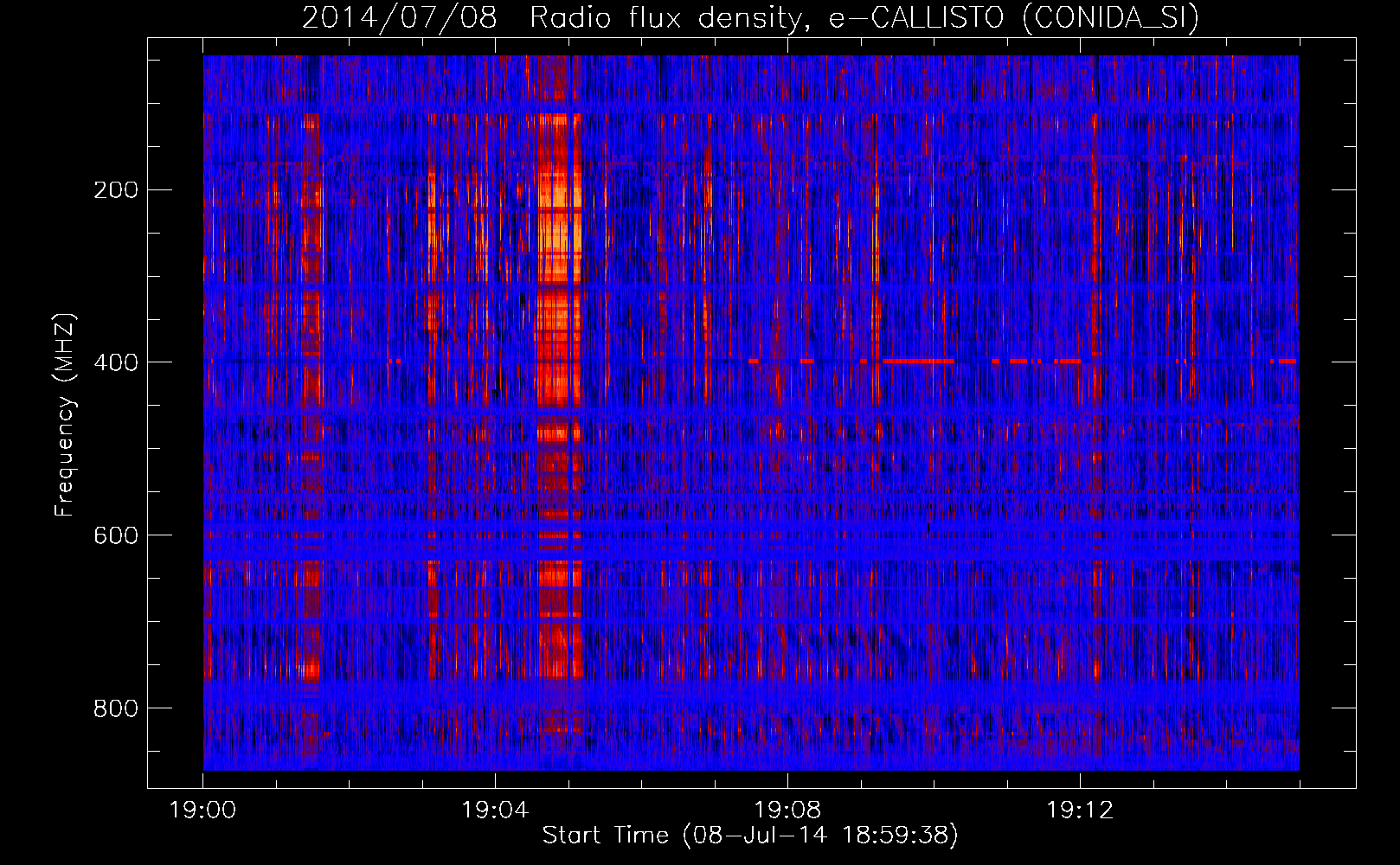Click the 'Start Time (08-Jul-14 18:59:38)' label
This screenshot has height=865, width=1400.
(750, 836)
